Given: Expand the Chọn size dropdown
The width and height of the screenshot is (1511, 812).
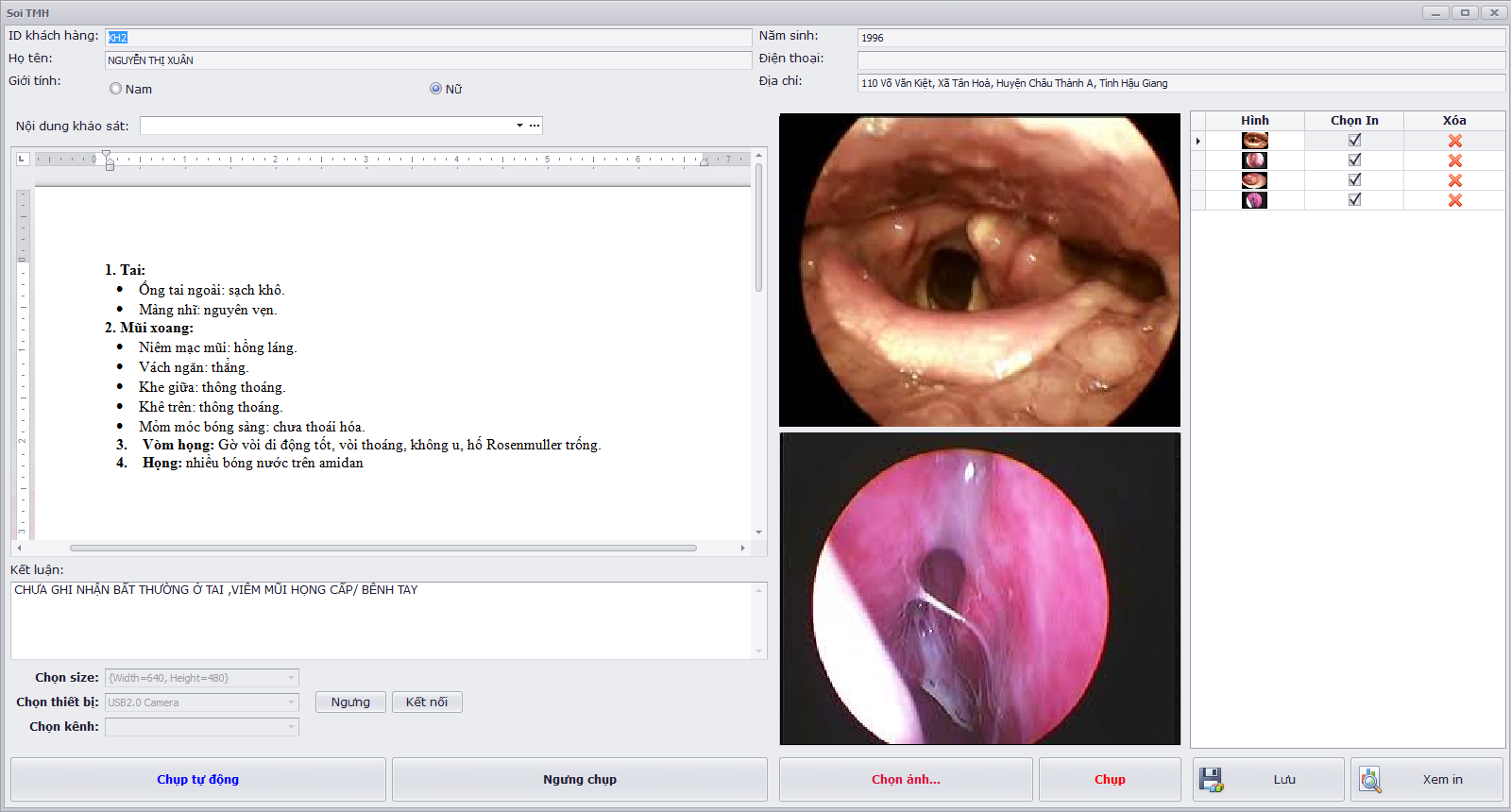Looking at the screenshot, I should [x=291, y=678].
